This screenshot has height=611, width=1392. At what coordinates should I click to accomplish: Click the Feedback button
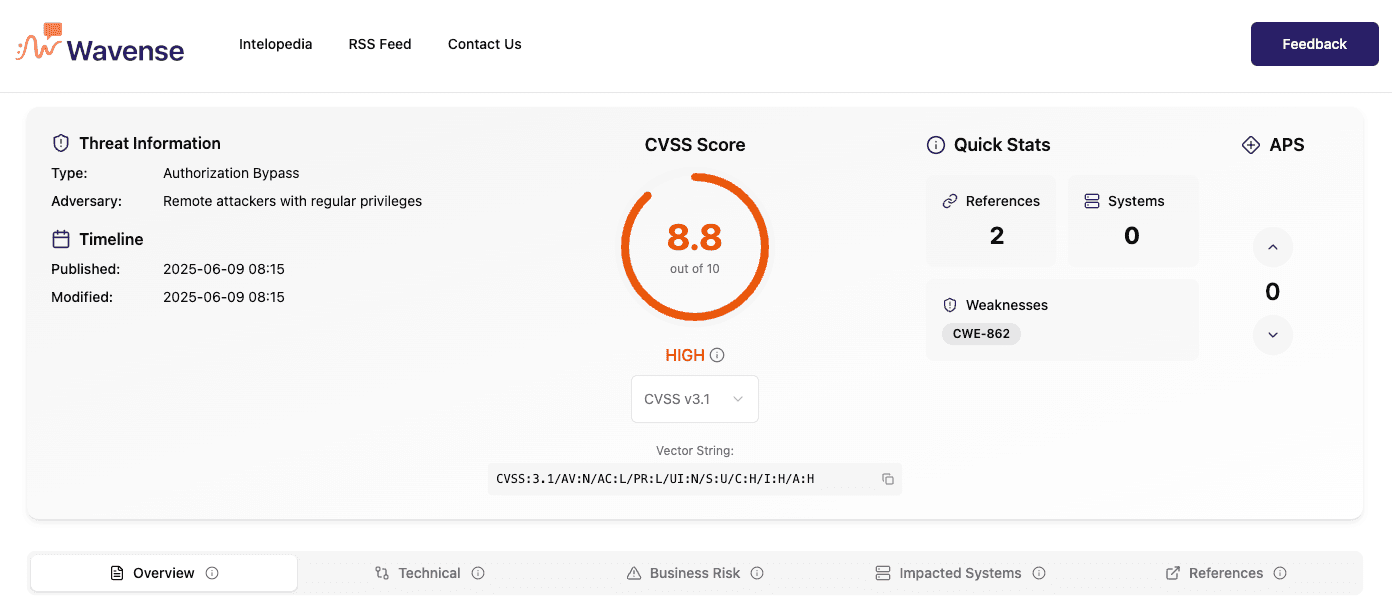click(1314, 44)
